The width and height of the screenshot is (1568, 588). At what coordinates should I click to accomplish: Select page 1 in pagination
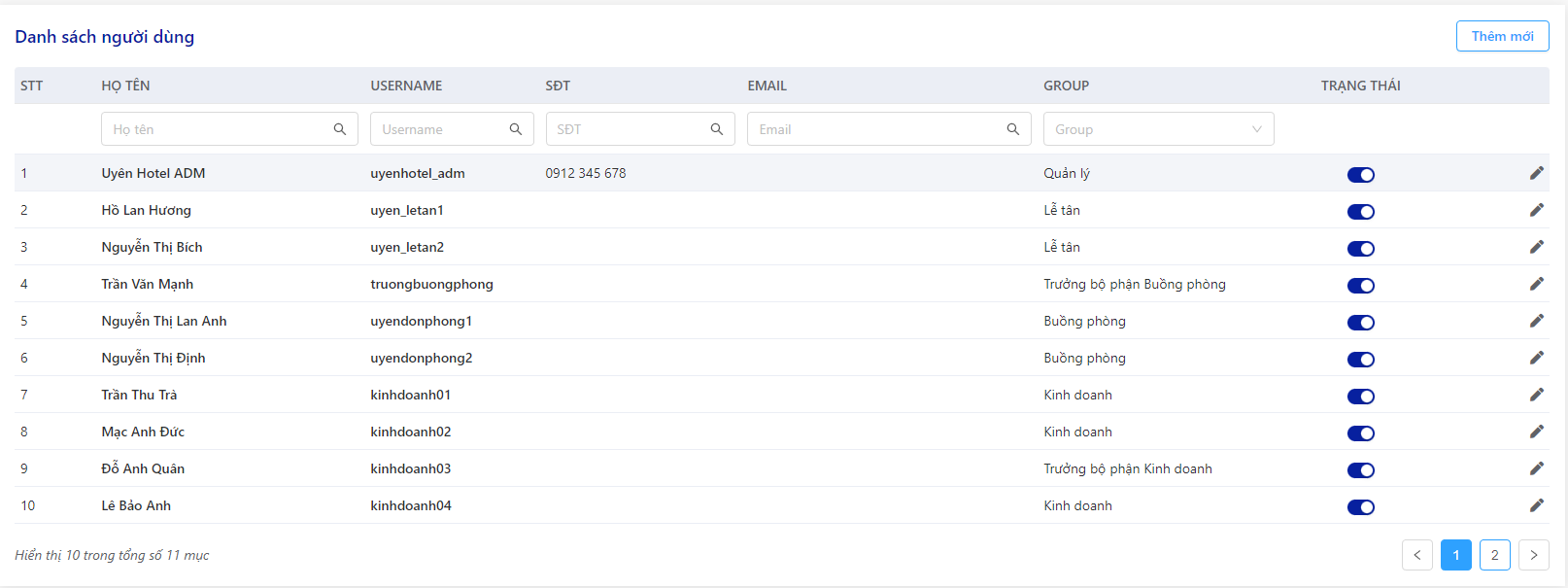tap(1456, 555)
